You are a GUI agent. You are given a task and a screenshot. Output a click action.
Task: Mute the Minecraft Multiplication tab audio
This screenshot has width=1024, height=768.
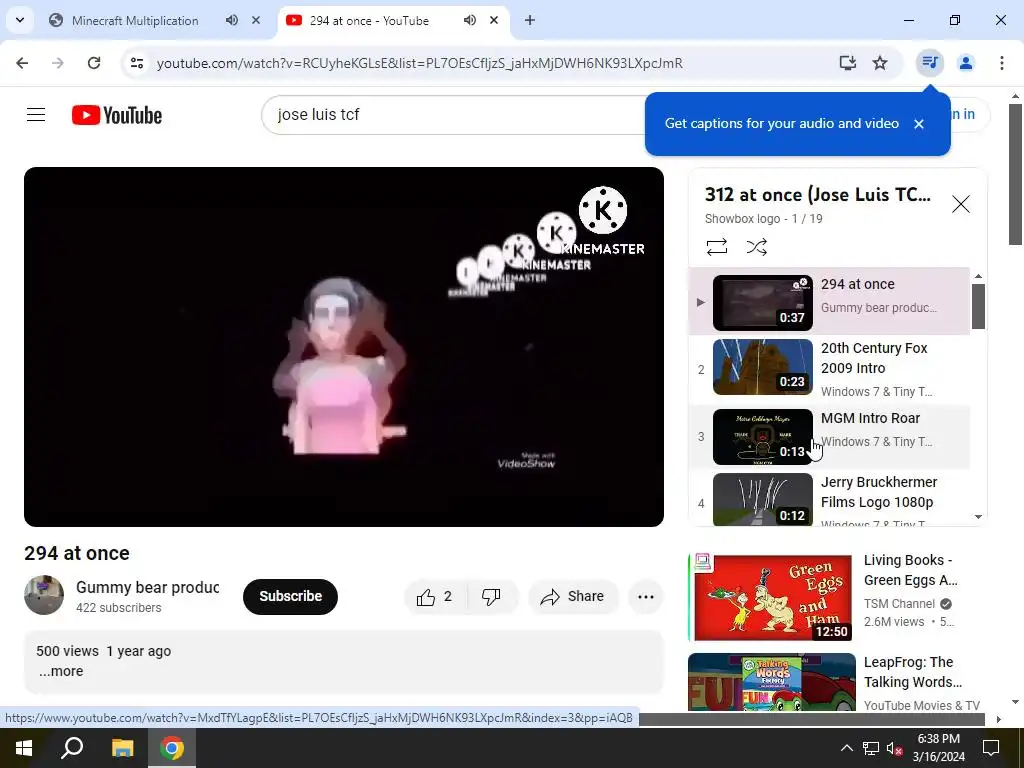(x=232, y=20)
